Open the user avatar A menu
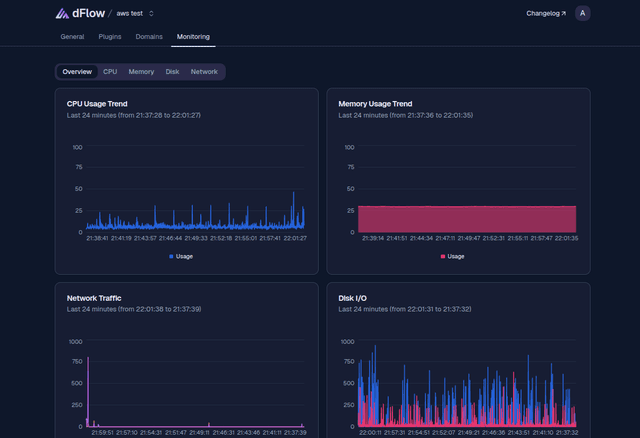This screenshot has width=640, height=438. (x=582, y=13)
